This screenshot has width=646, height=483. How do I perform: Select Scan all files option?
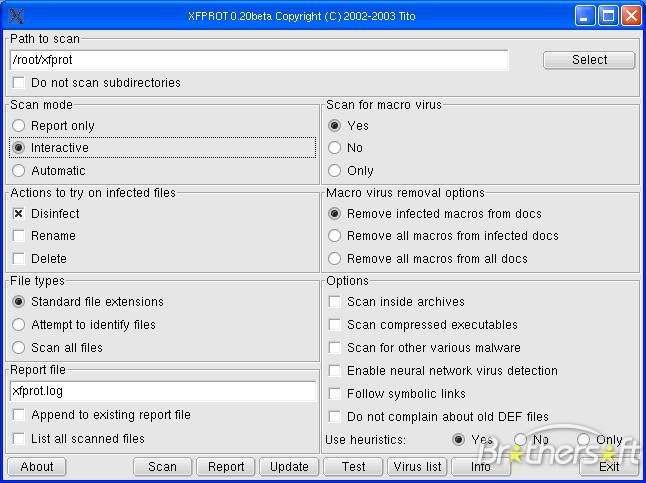pyautogui.click(x=19, y=347)
